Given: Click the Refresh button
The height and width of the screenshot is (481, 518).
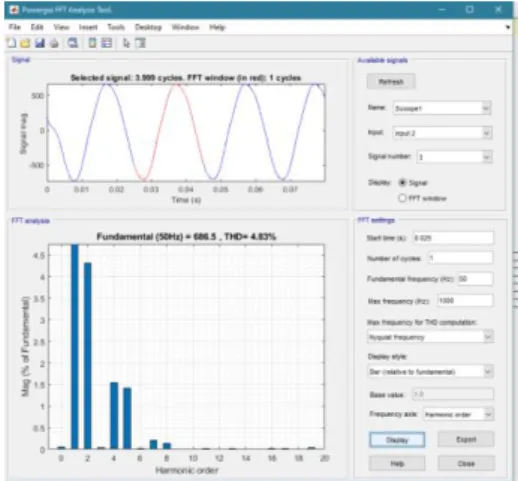Looking at the screenshot, I should coord(391,81).
